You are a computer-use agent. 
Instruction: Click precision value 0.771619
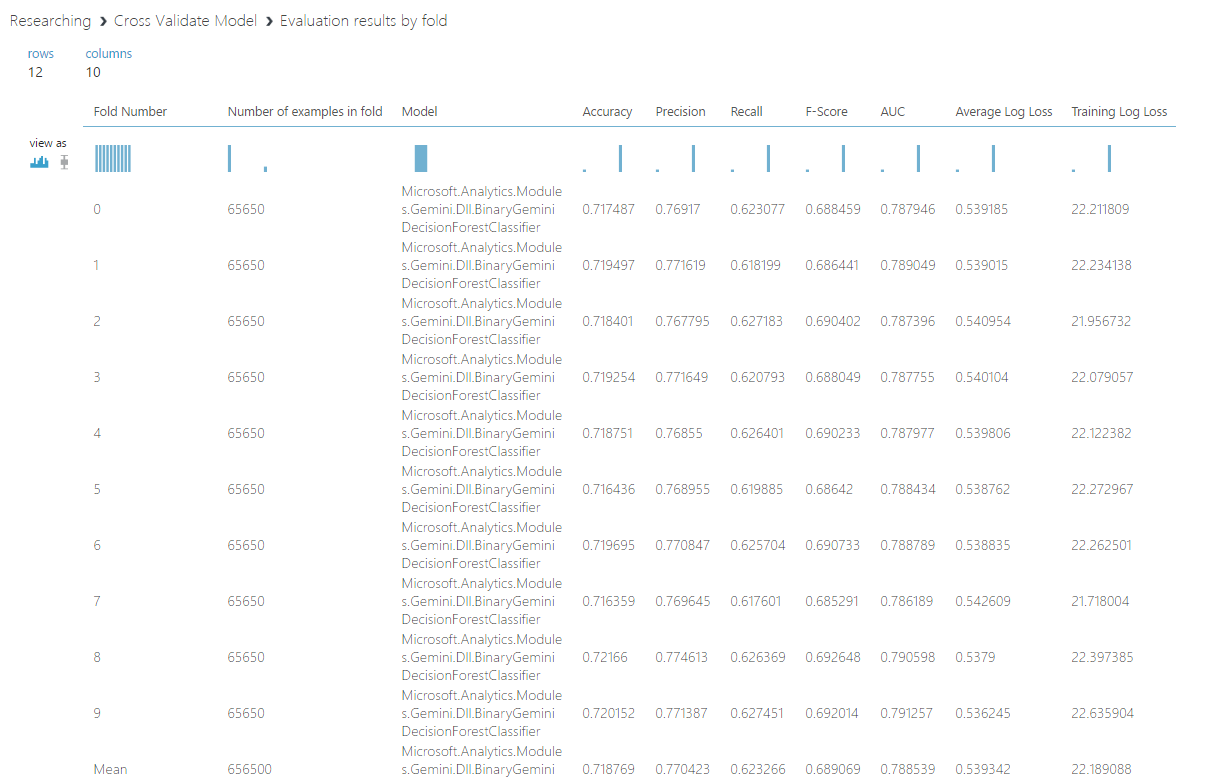pos(681,265)
